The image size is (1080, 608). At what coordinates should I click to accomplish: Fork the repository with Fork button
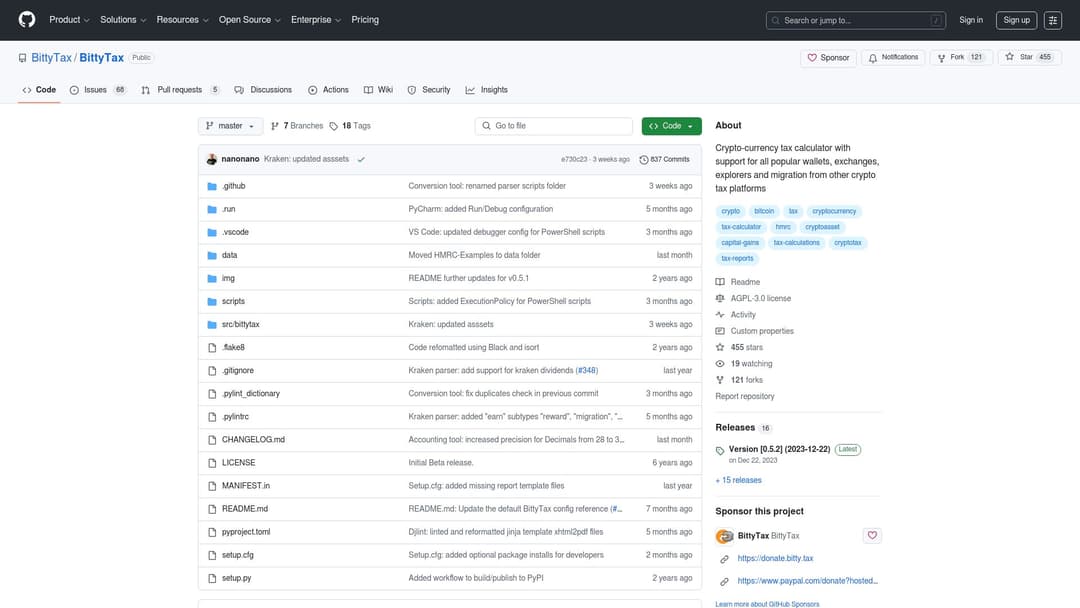coord(962,58)
